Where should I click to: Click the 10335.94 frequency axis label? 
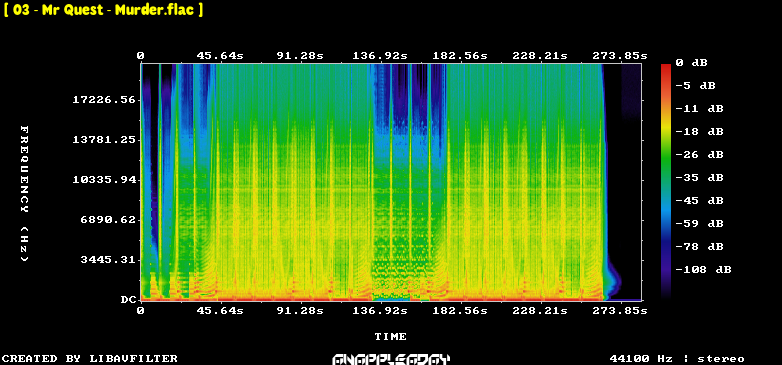pos(104,180)
